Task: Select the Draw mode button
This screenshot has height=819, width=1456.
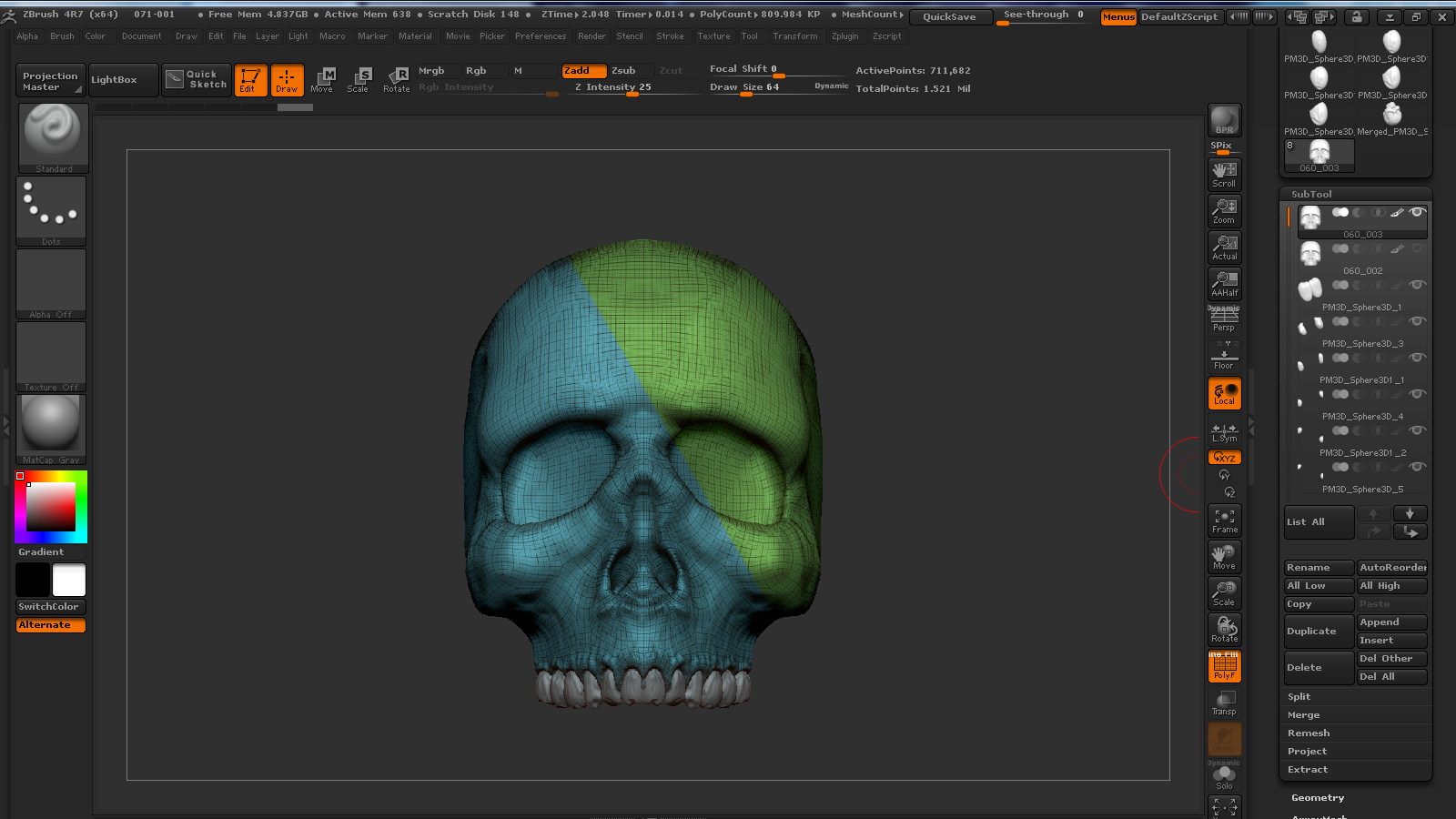Action: pos(287,80)
